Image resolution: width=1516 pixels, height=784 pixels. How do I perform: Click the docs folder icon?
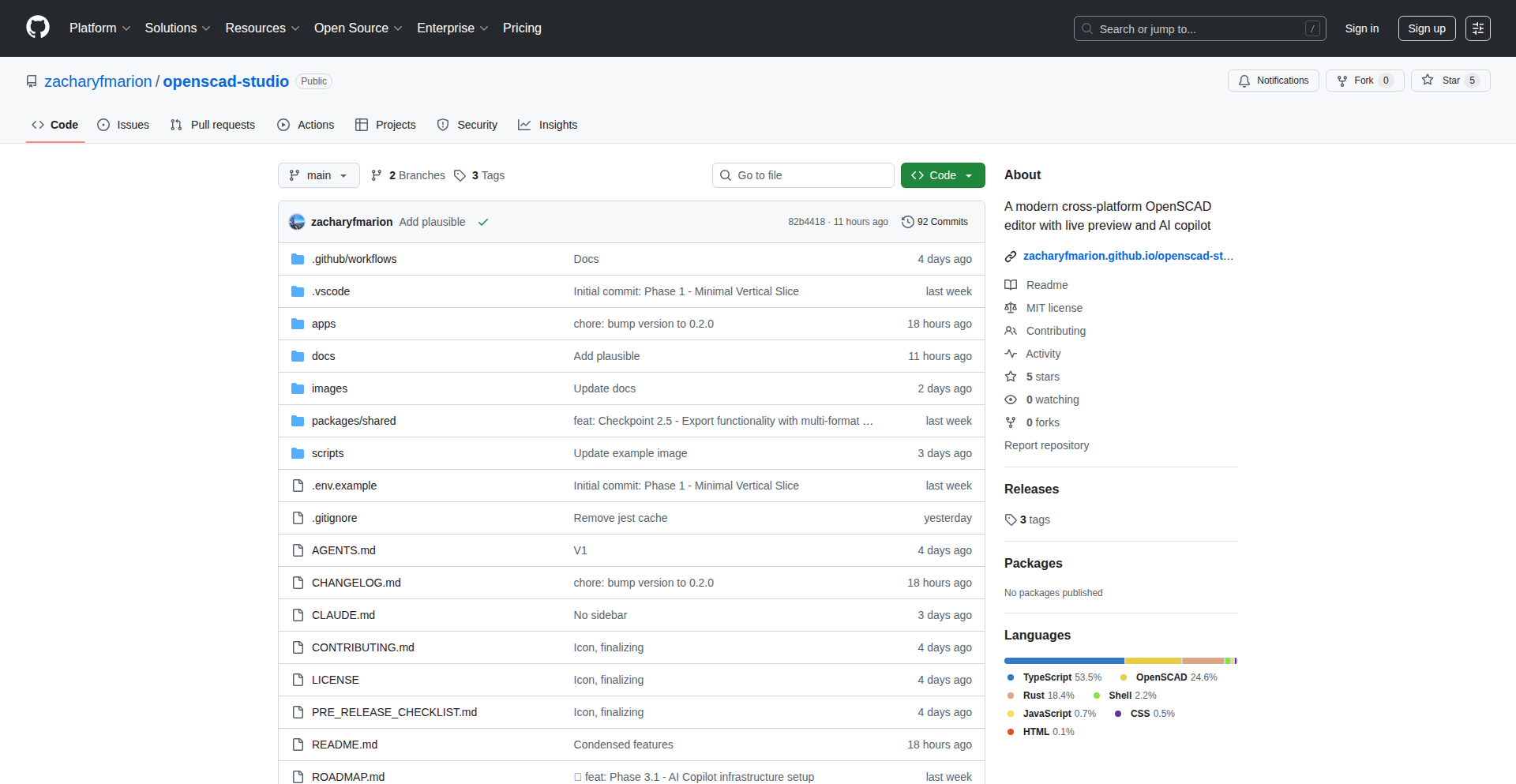tap(298, 356)
